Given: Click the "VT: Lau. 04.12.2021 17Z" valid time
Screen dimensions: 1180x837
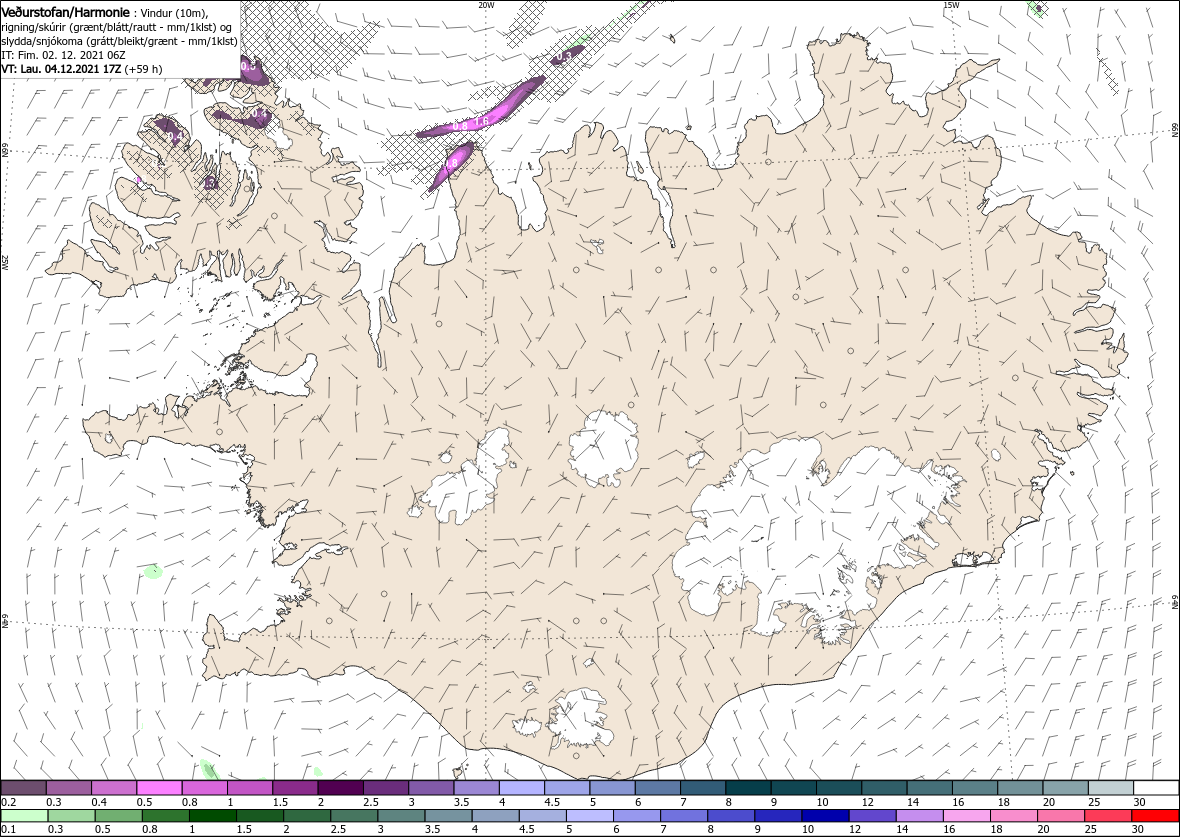Looking at the screenshot, I should 62,69.
